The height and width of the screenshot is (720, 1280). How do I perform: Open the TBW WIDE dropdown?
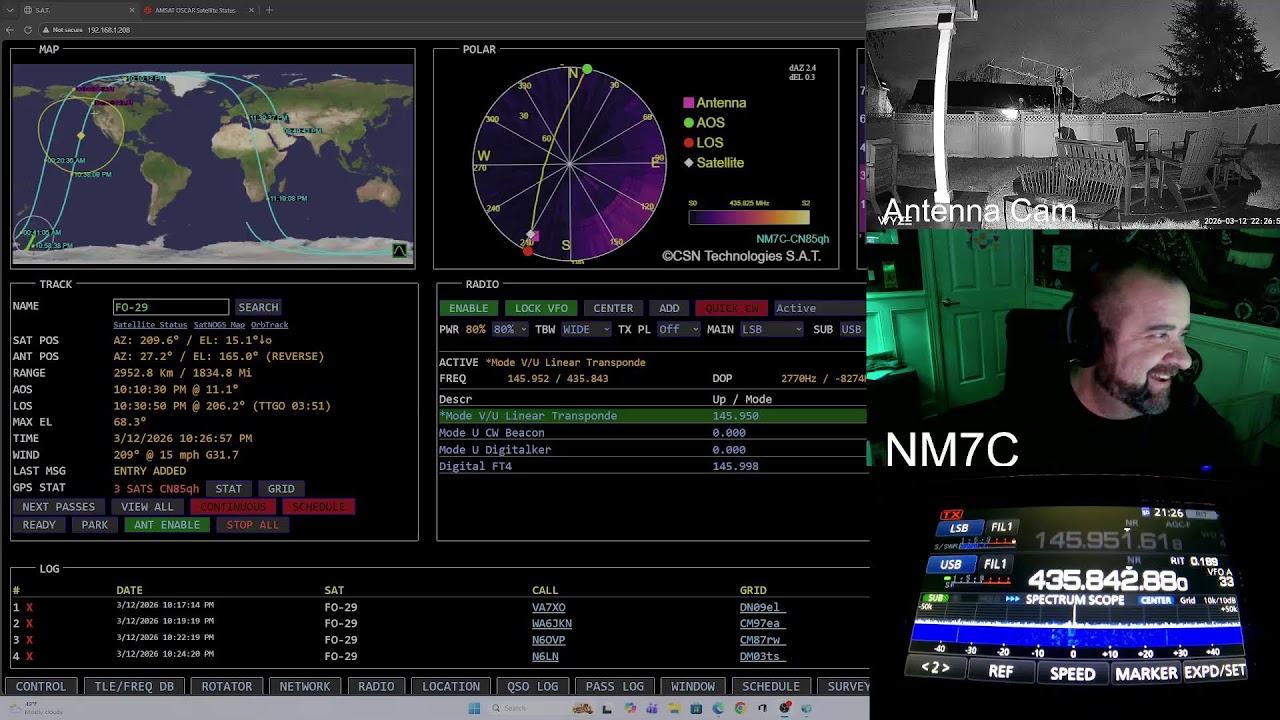(x=586, y=329)
